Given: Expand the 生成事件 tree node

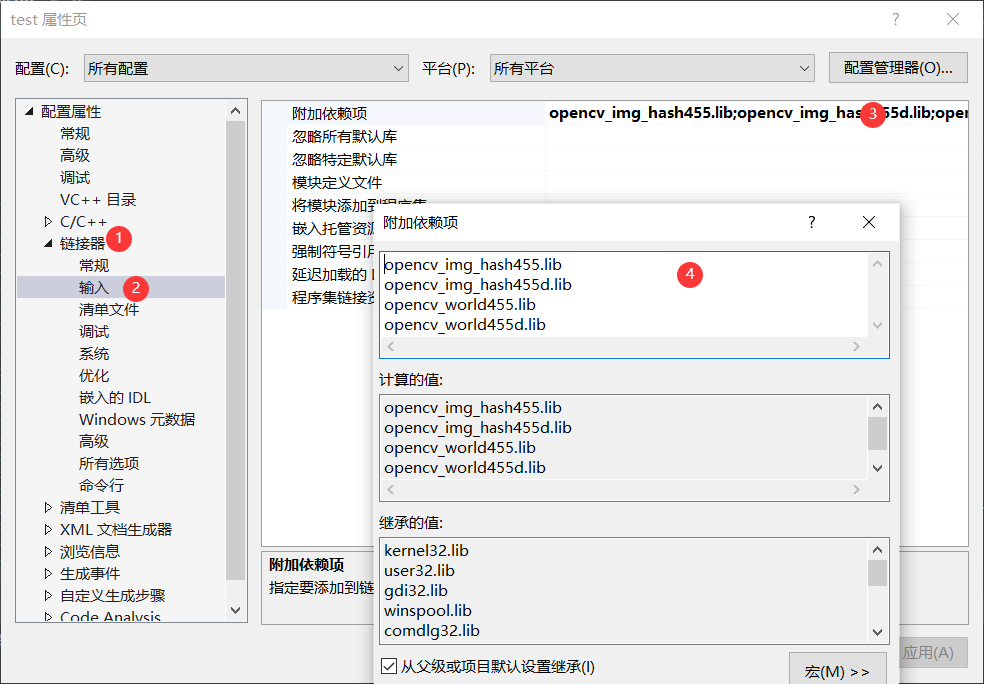Looking at the screenshot, I should click(46, 573).
